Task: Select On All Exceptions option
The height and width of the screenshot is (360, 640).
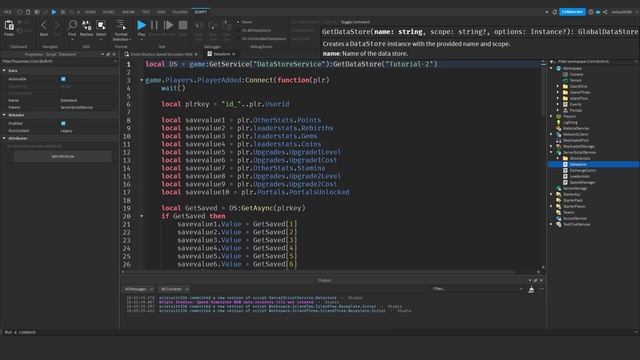Action: coord(254,30)
